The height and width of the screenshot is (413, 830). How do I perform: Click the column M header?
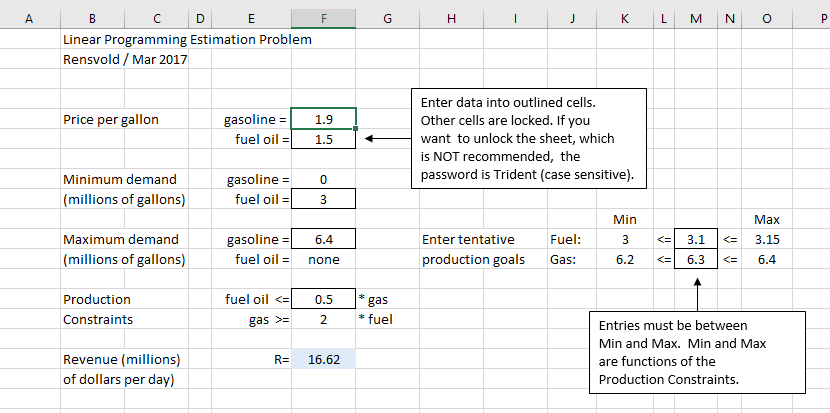coord(696,18)
